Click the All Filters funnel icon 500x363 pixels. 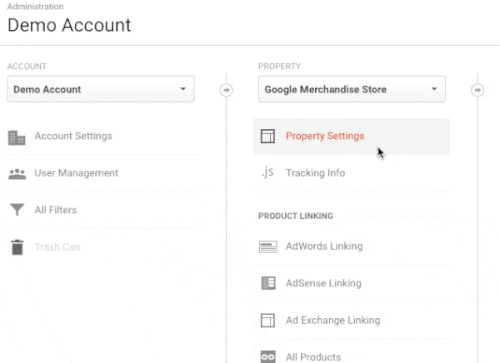pyautogui.click(x=17, y=210)
